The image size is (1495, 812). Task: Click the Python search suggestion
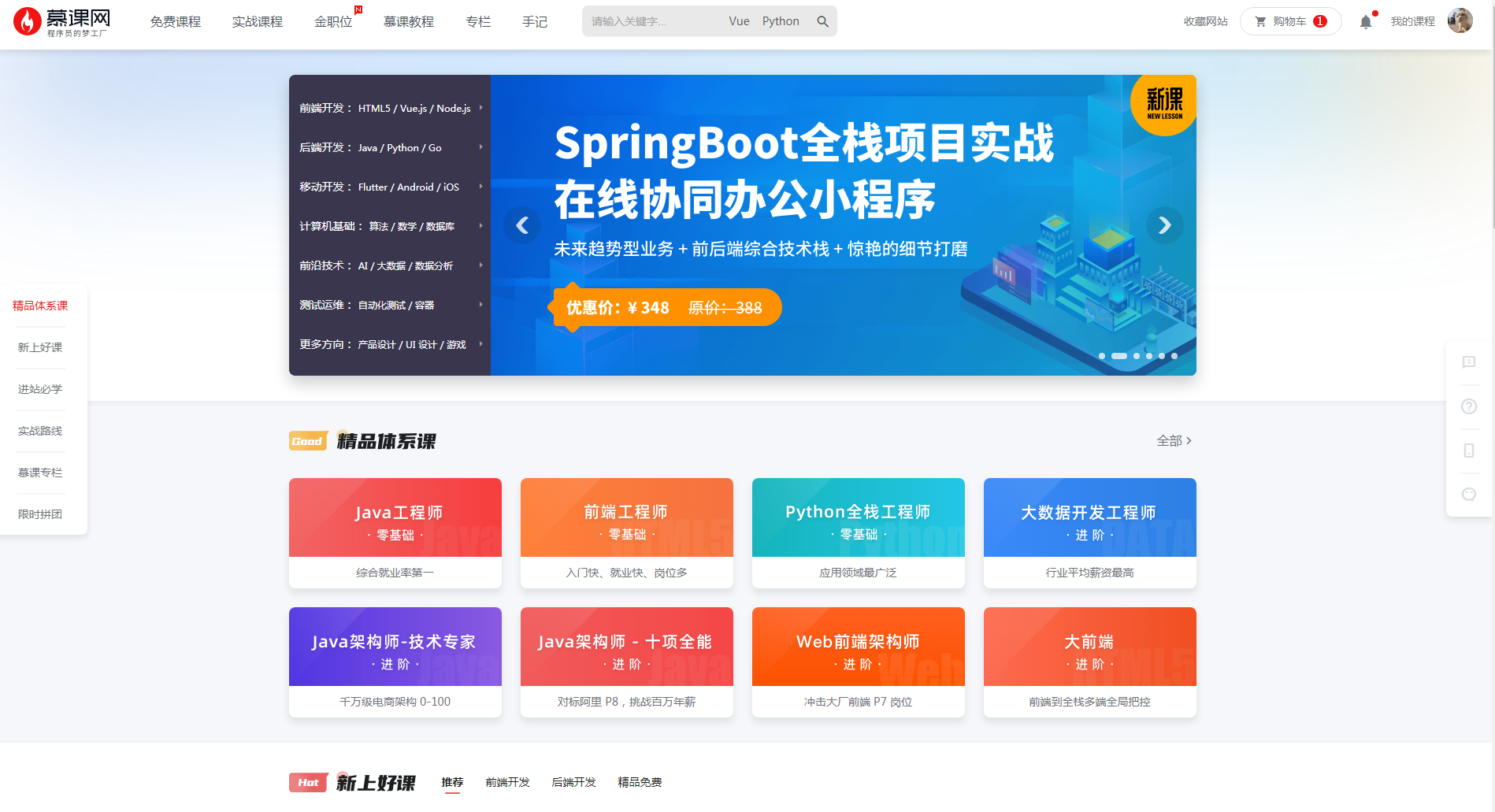(781, 21)
